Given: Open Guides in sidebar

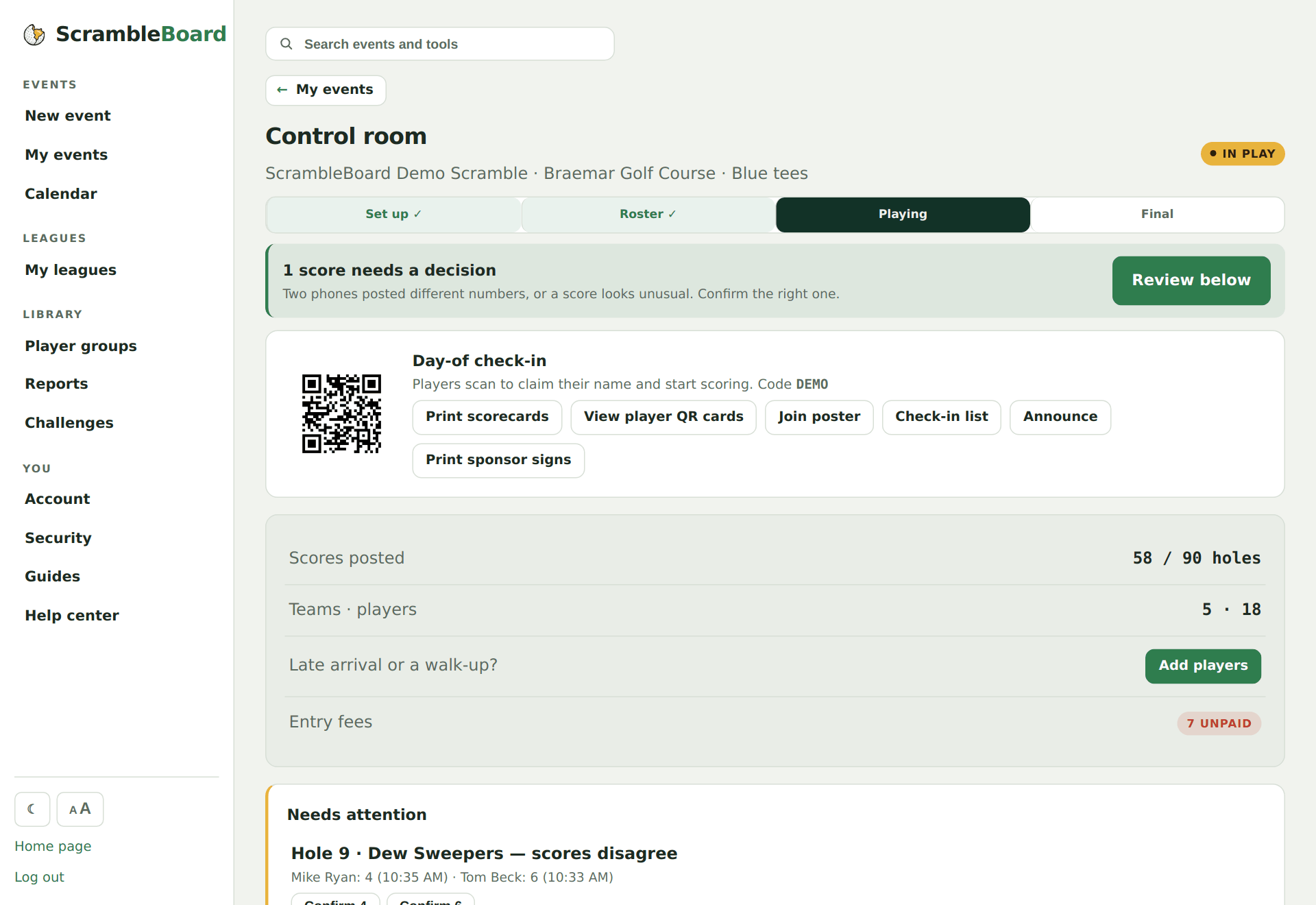Looking at the screenshot, I should pyautogui.click(x=53, y=577).
